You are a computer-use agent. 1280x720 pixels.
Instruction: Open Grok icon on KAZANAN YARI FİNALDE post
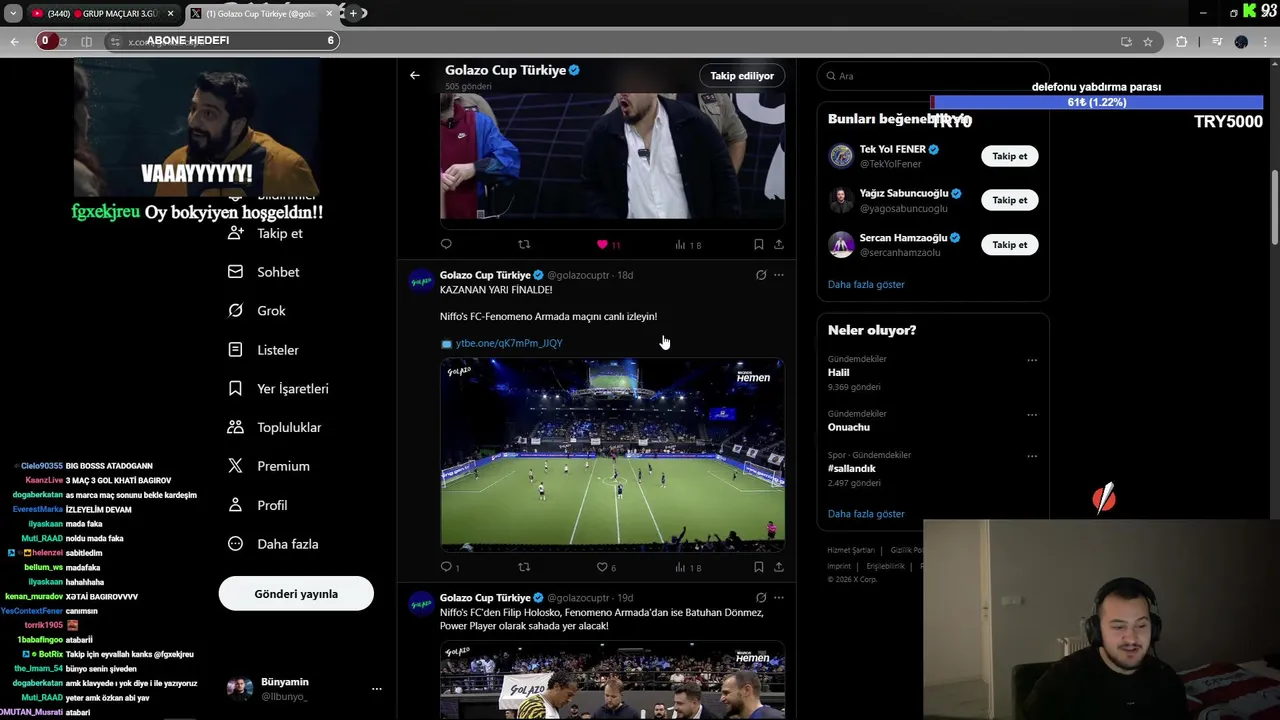click(x=761, y=275)
